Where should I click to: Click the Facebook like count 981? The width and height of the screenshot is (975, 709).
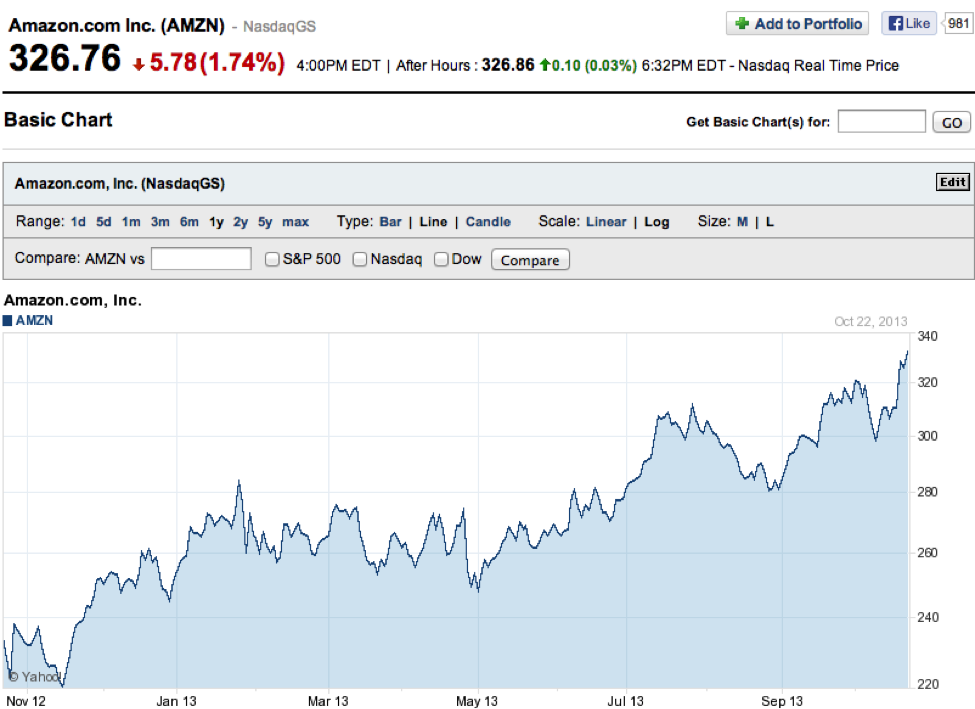coord(958,24)
